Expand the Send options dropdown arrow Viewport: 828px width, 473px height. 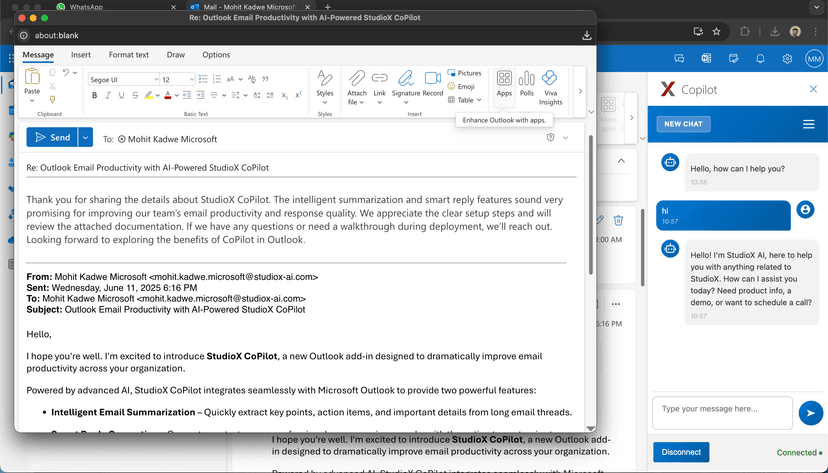click(x=86, y=138)
